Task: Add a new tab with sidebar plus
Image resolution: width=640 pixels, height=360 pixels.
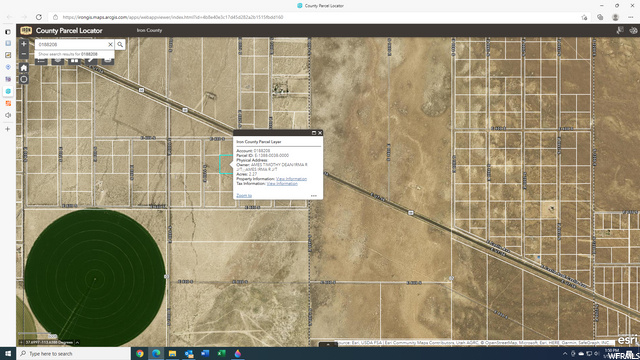Action: coord(7,129)
